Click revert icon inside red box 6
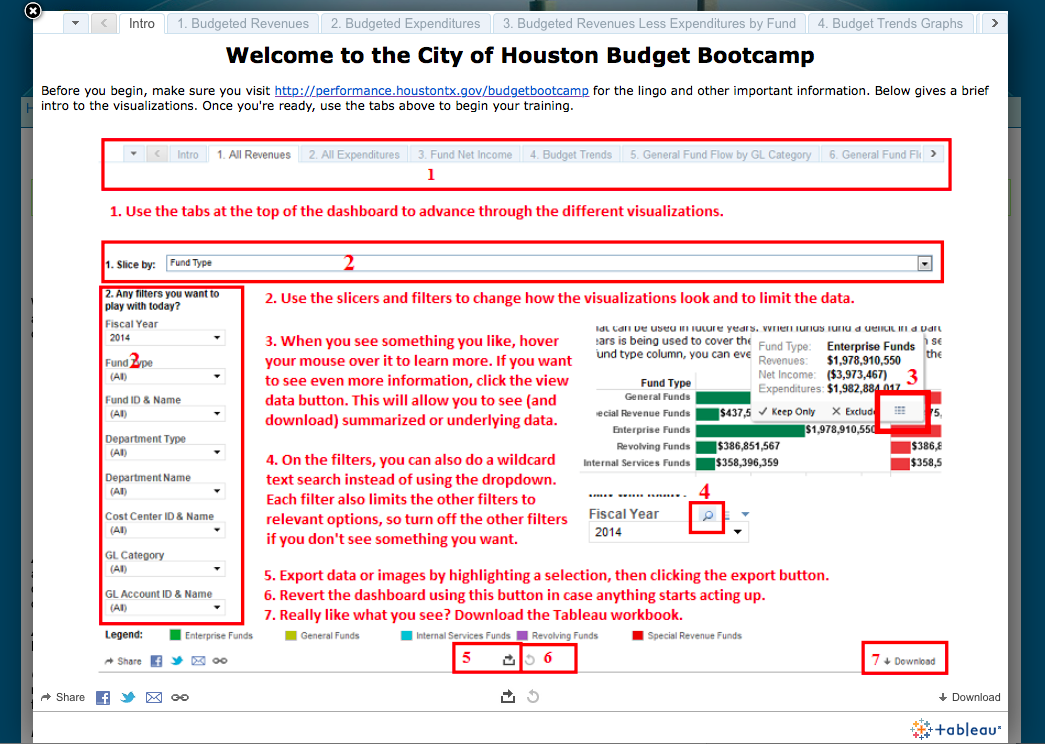The width and height of the screenshot is (1045, 744). 530,659
